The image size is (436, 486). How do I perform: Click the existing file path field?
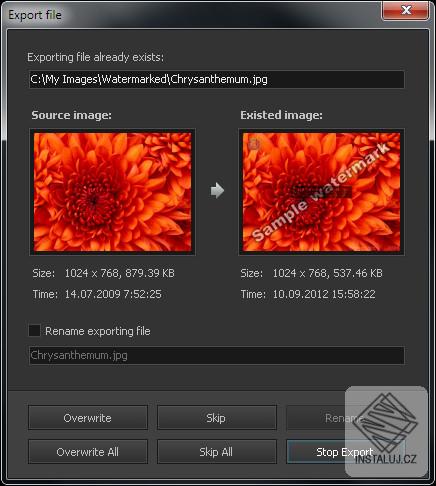217,79
